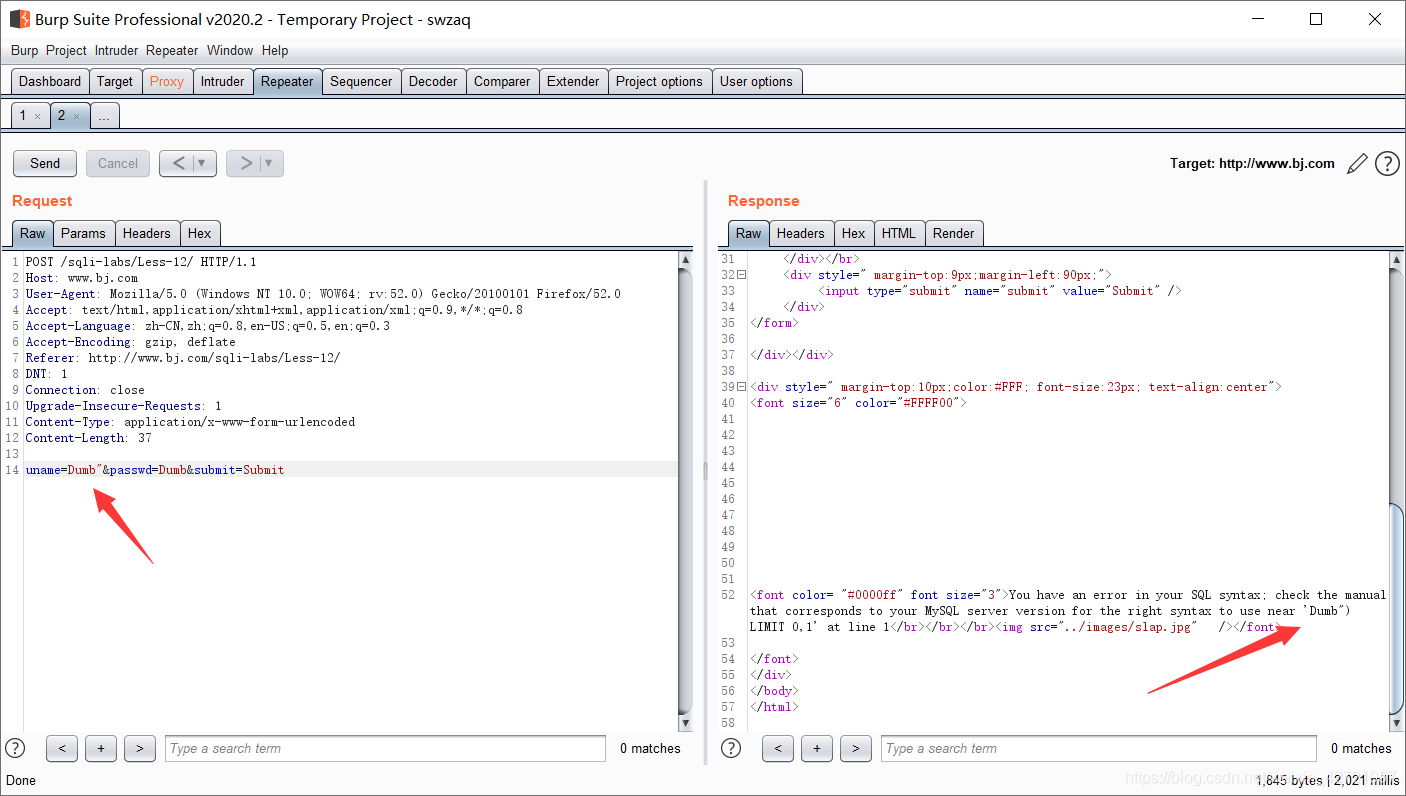Image resolution: width=1406 pixels, height=796 pixels.
Task: Open the User options tab
Action: (756, 82)
